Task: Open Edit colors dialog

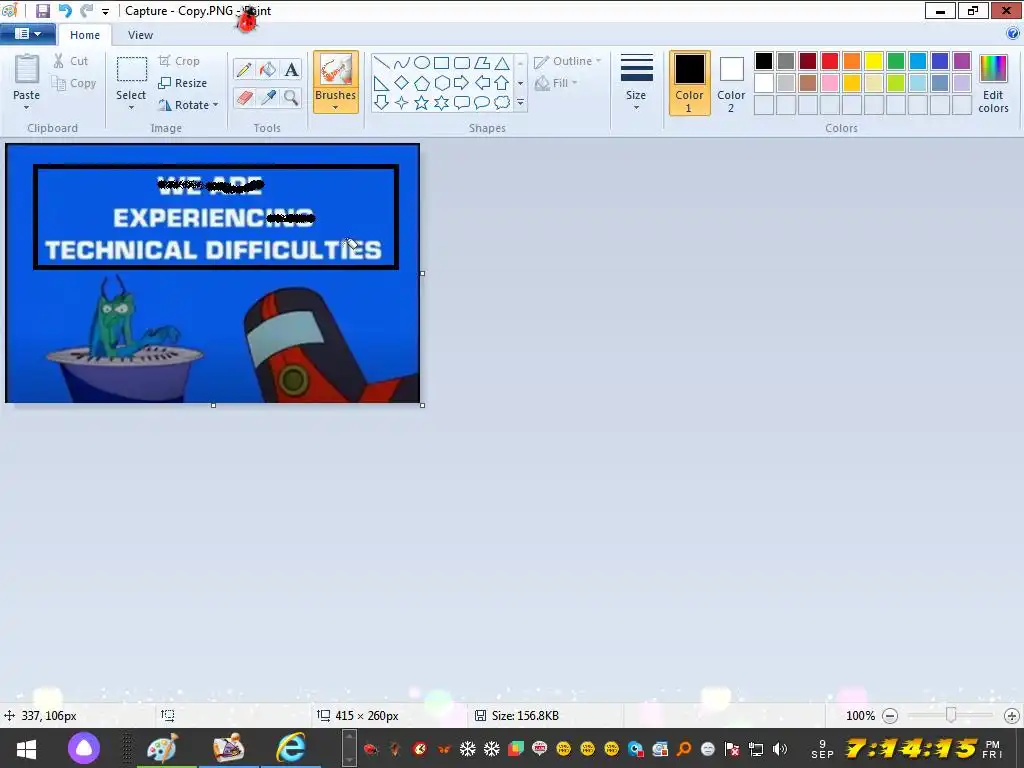Action: [993, 84]
